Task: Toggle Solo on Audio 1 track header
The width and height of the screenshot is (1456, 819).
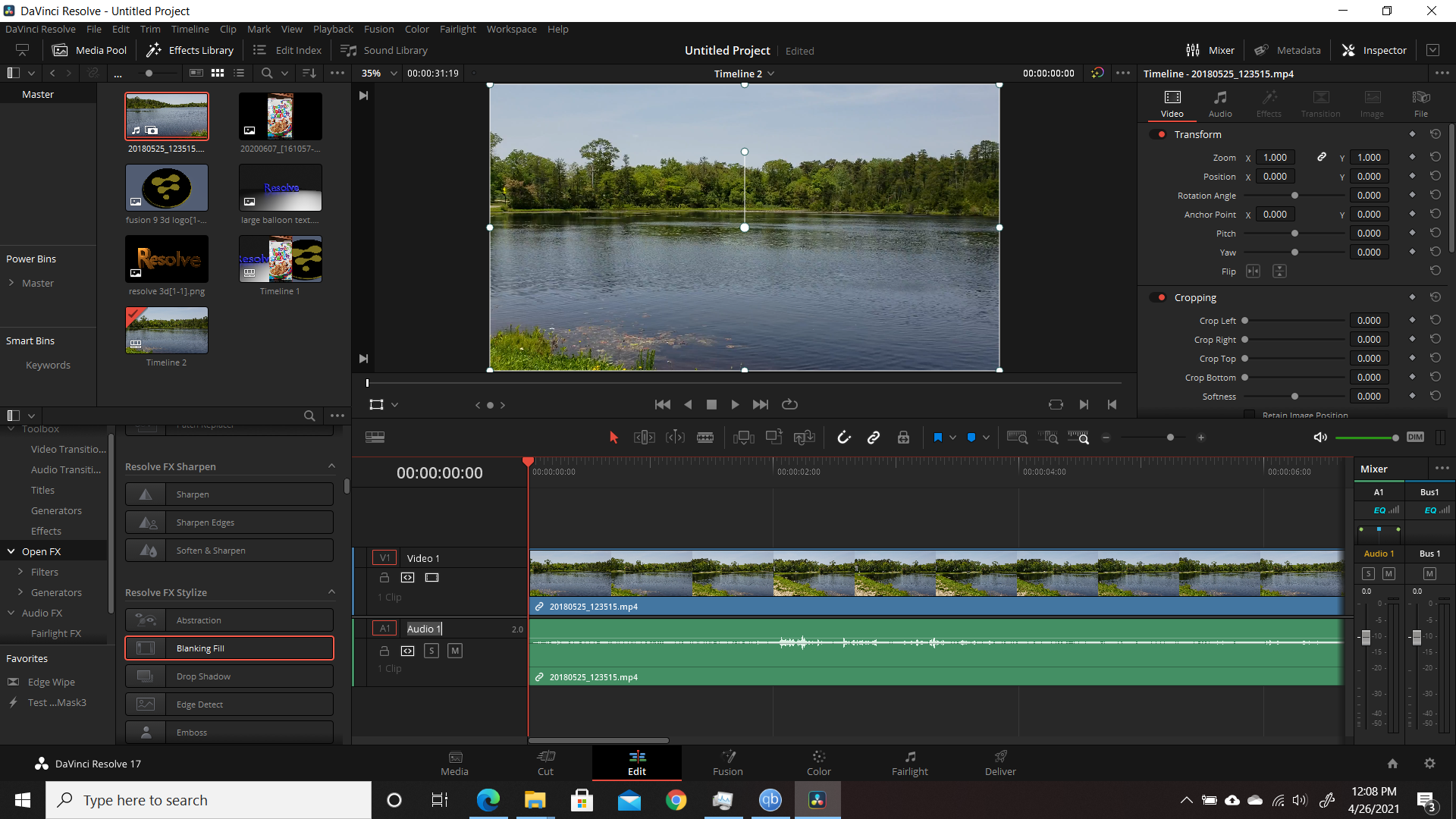Action: pyautogui.click(x=431, y=651)
